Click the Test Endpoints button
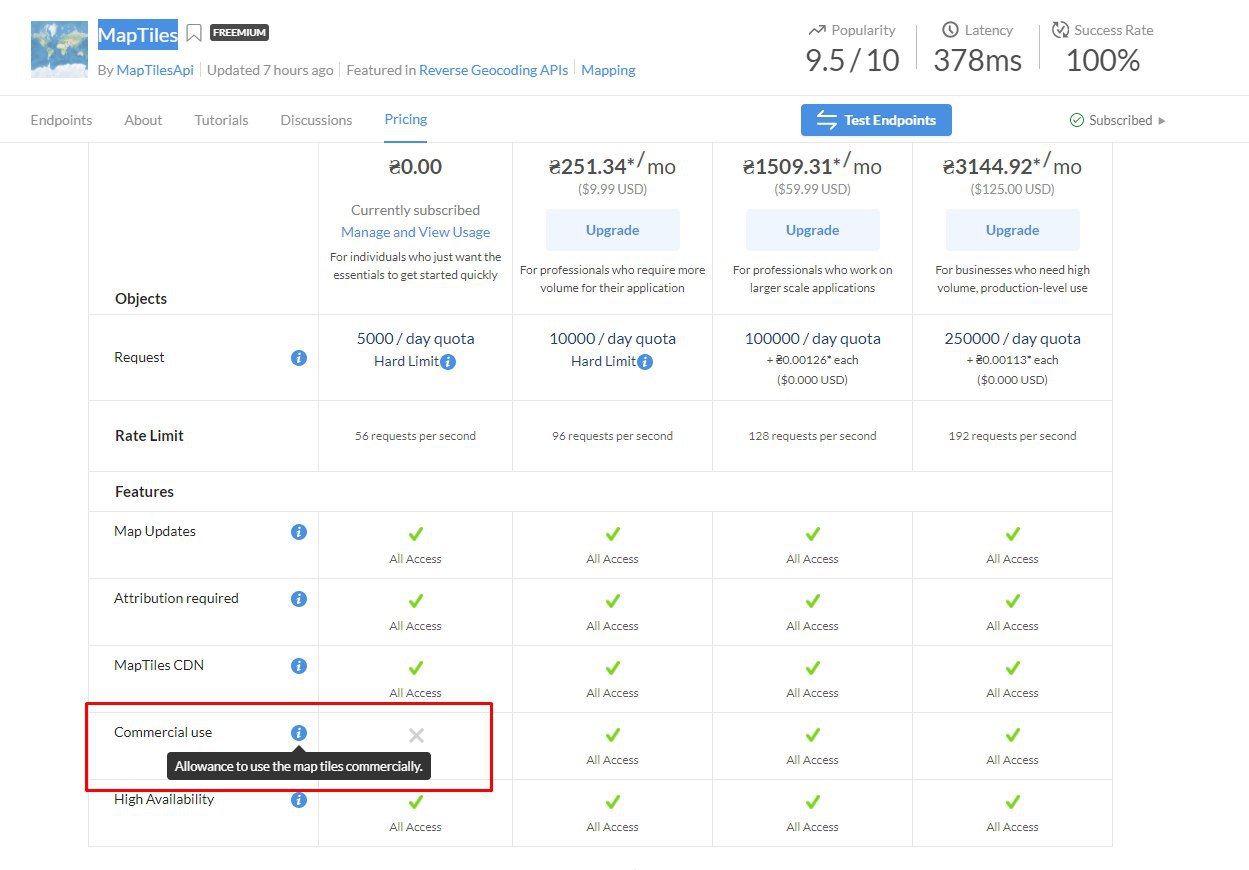 (x=876, y=120)
